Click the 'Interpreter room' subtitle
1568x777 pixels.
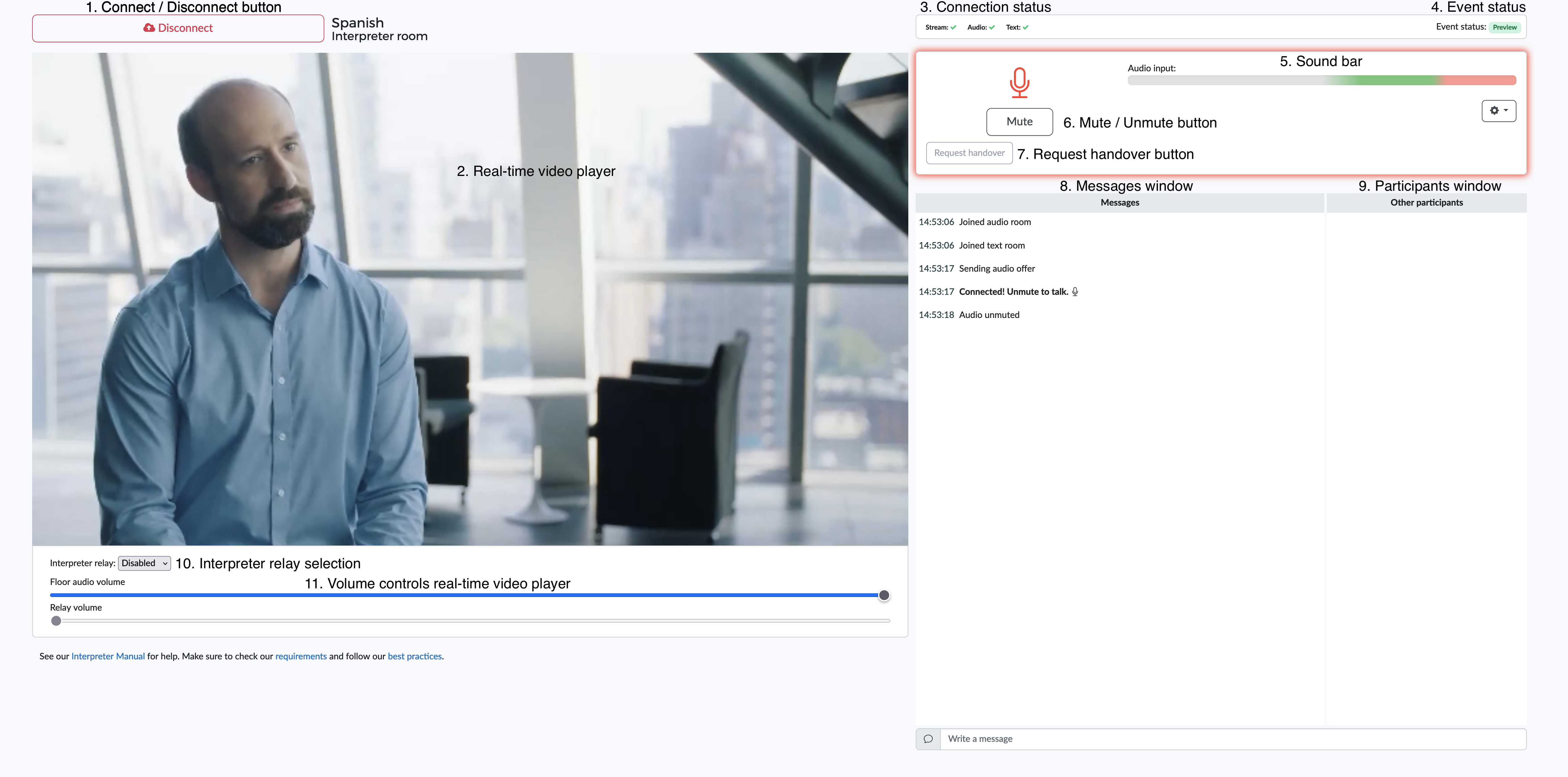pyautogui.click(x=379, y=36)
